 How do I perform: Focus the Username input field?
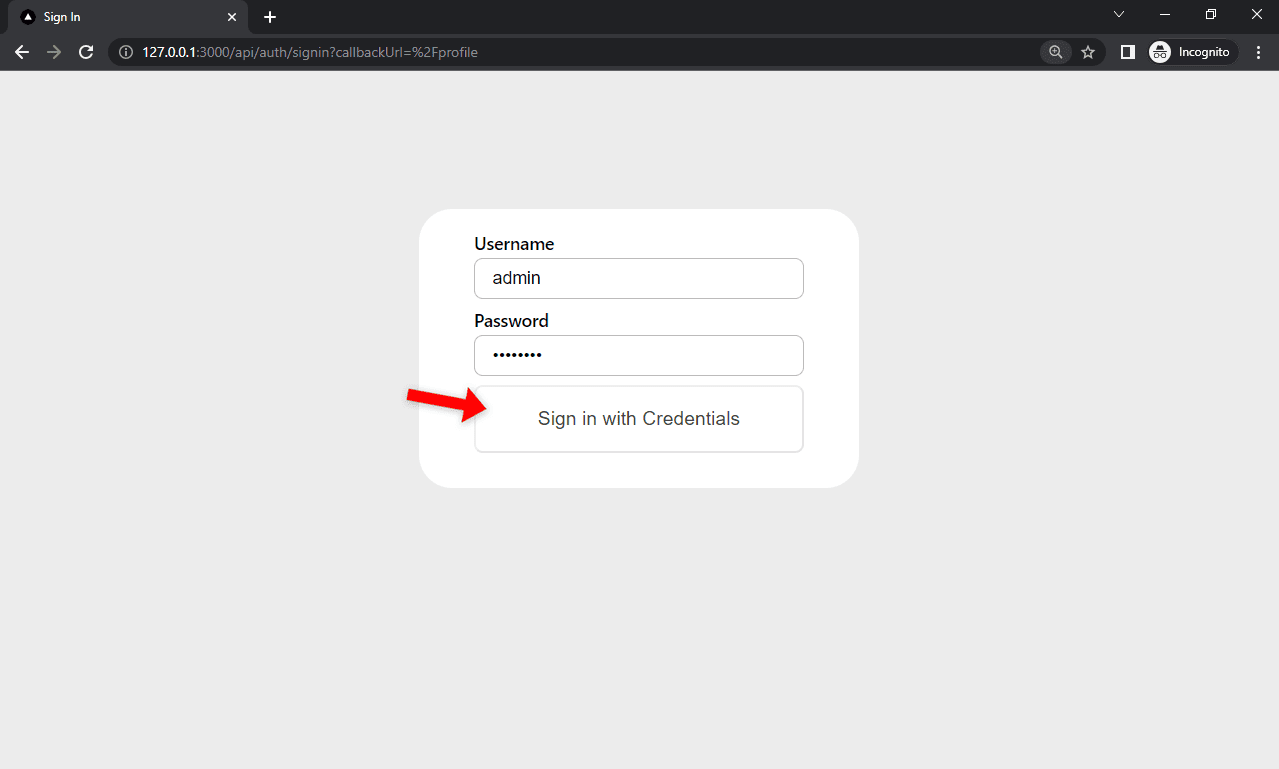coord(639,278)
